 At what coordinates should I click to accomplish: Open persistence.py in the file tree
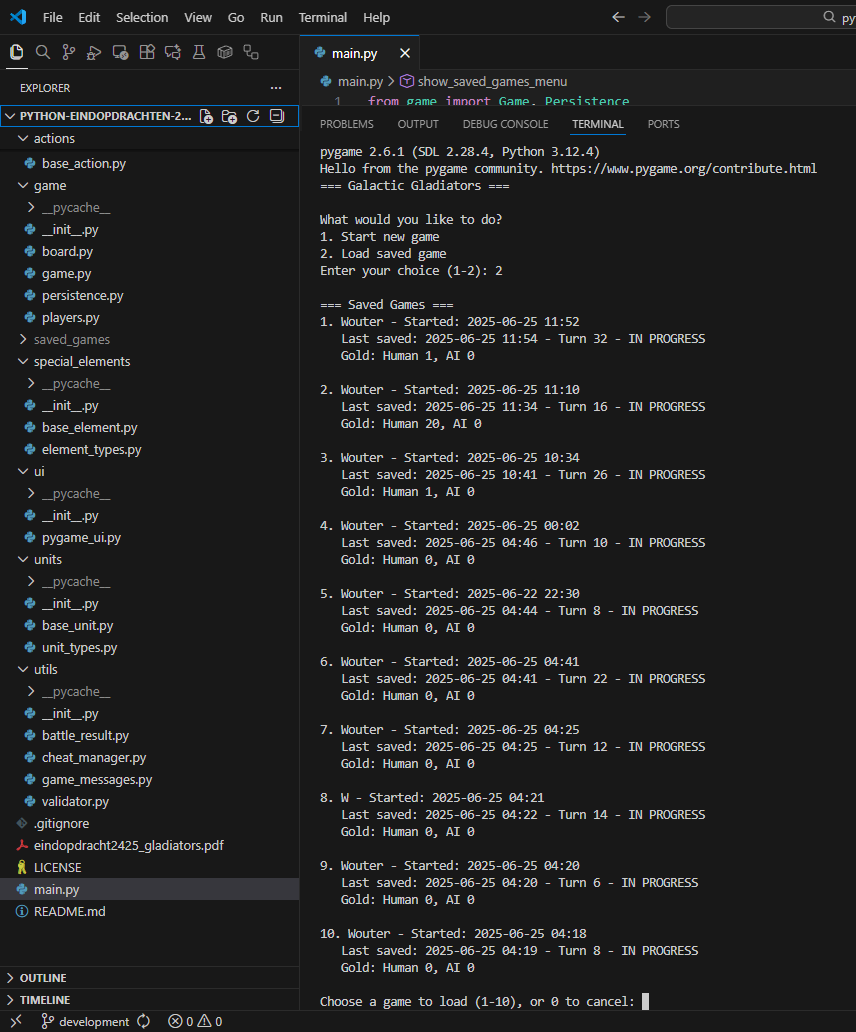82,295
